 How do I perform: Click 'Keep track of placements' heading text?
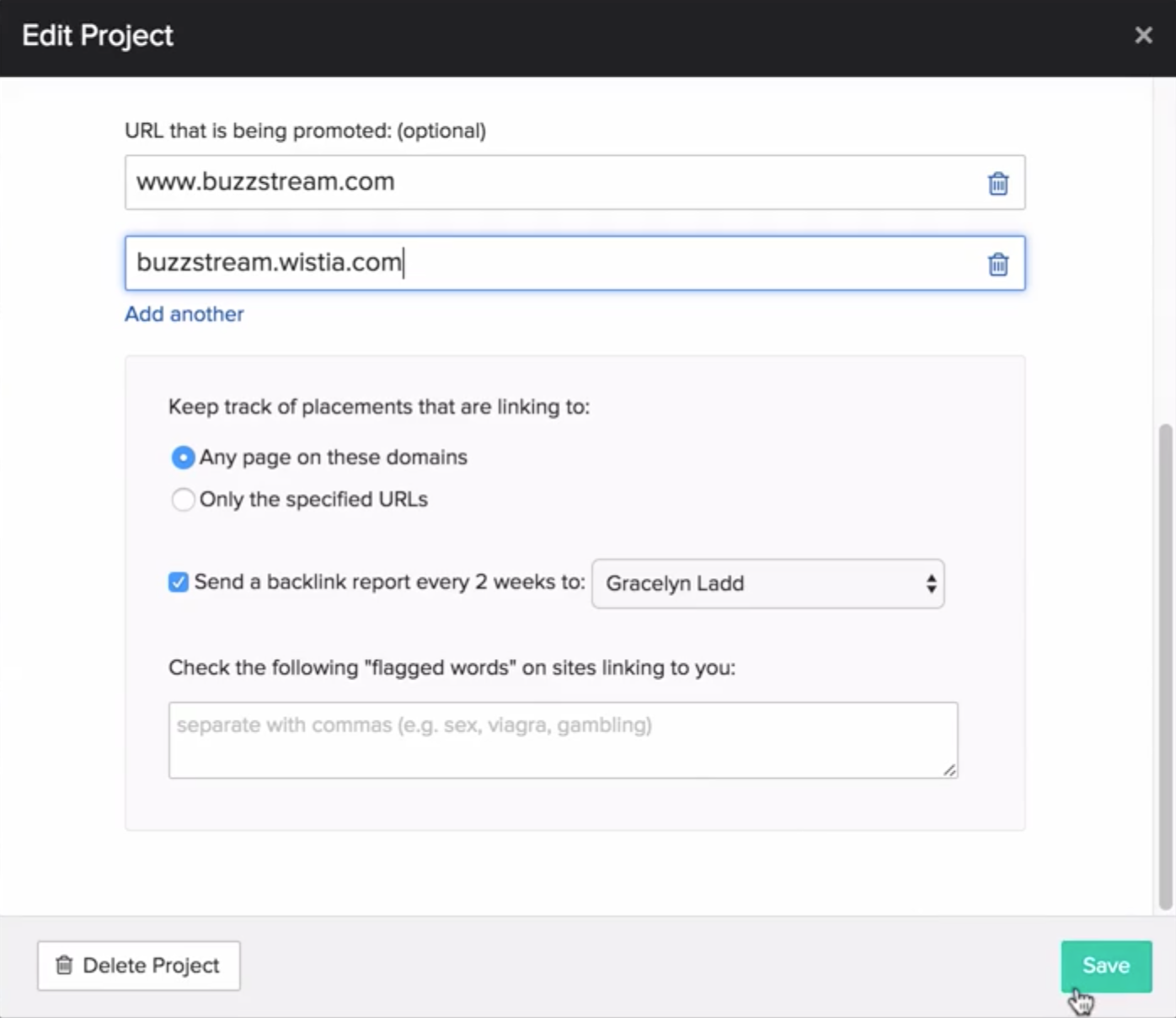(x=379, y=407)
